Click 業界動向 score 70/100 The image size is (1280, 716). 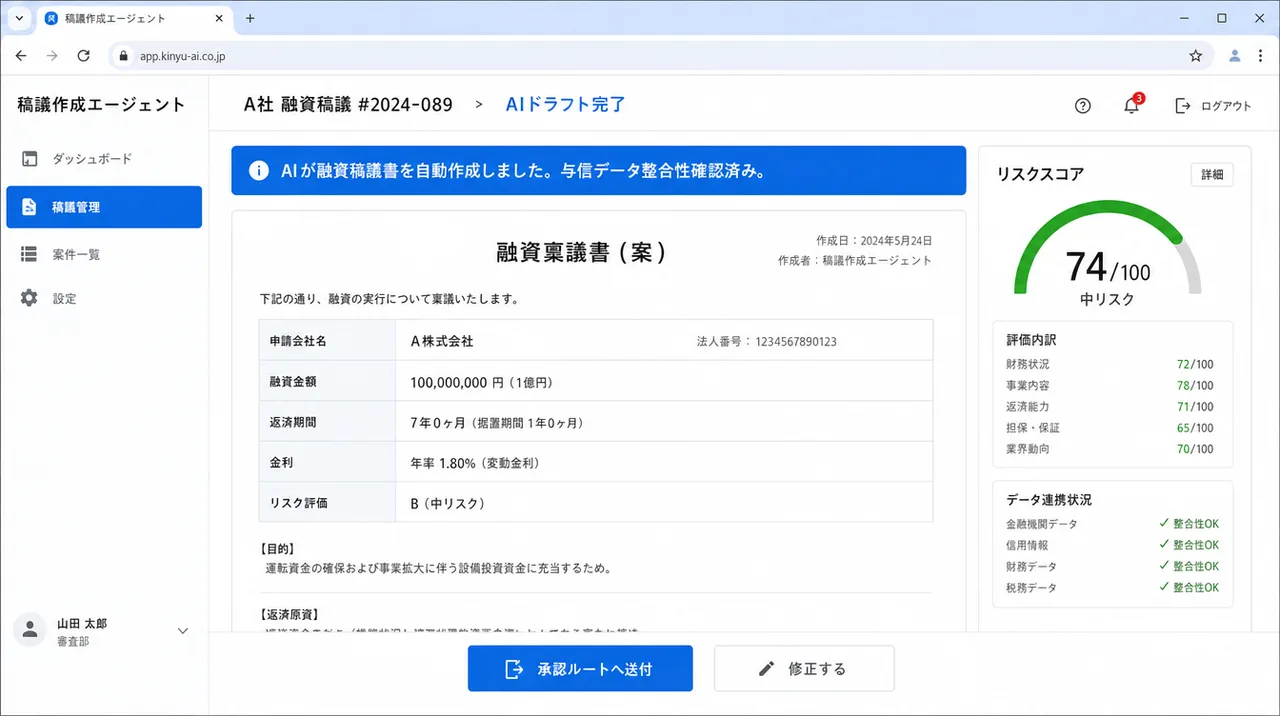(x=1195, y=449)
